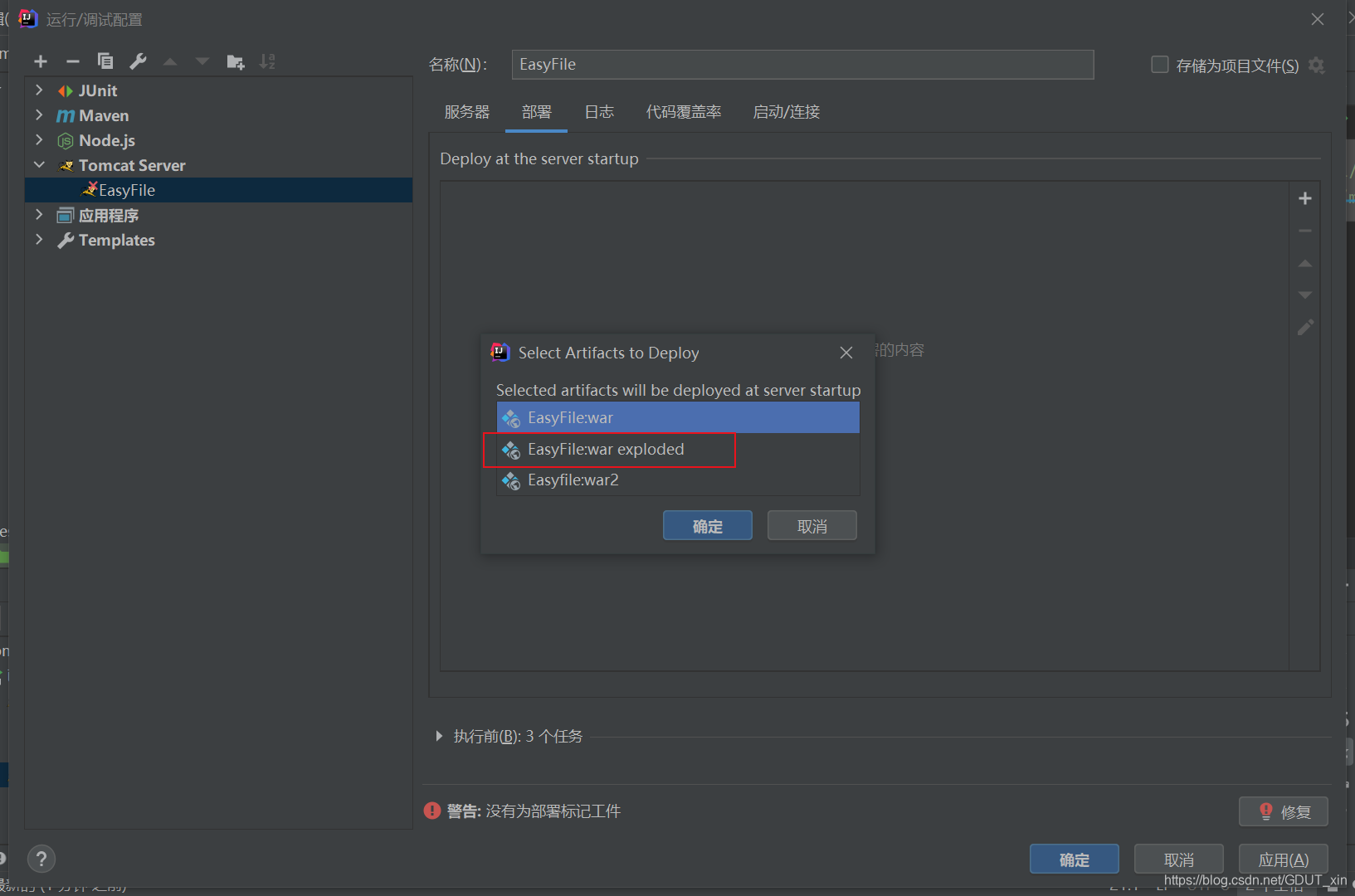Image resolution: width=1355 pixels, height=896 pixels.
Task: Add new configuration with plus icon
Action: coord(41,61)
